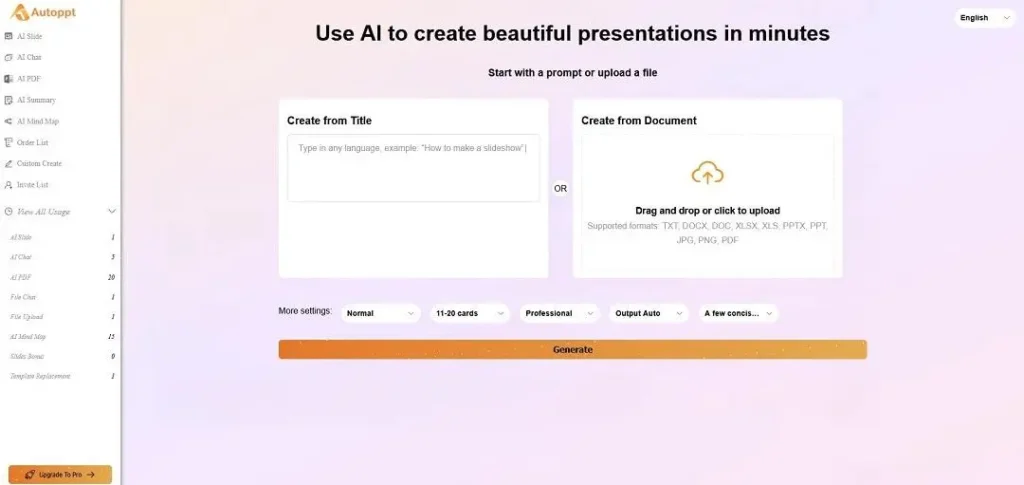Click the cloud upload icon
Image resolution: width=1024 pixels, height=485 pixels.
point(707,173)
